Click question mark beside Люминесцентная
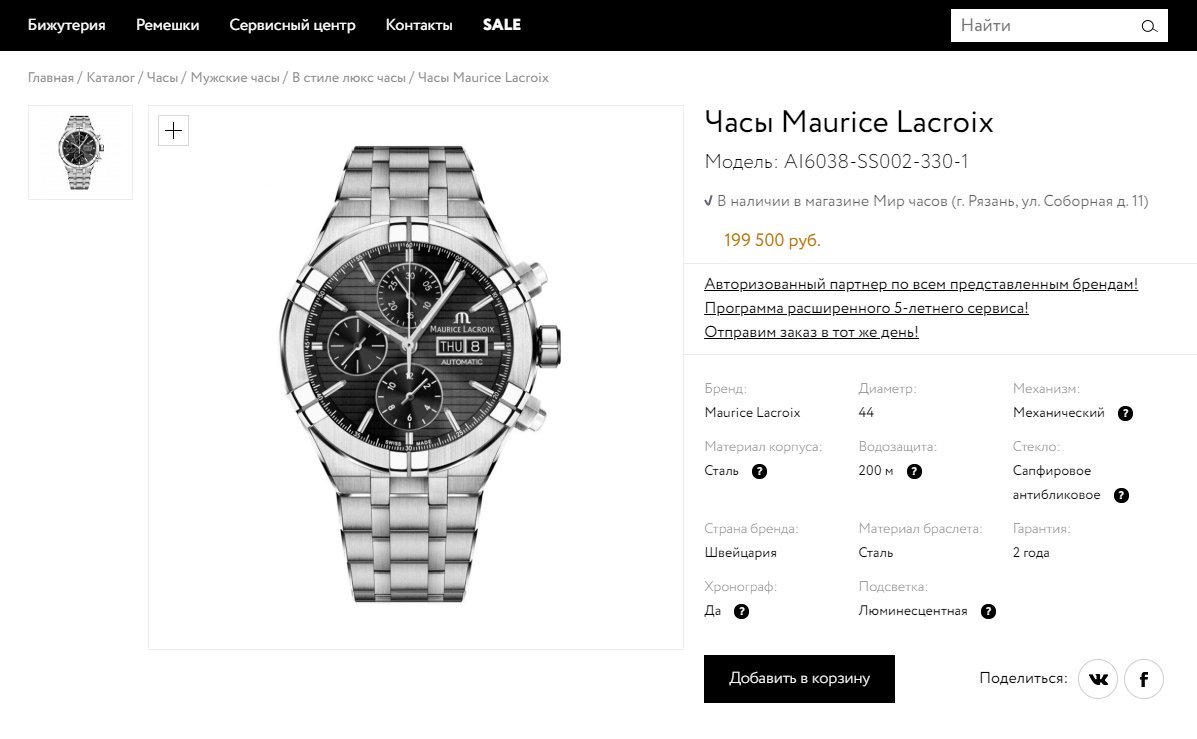 pyautogui.click(x=988, y=611)
